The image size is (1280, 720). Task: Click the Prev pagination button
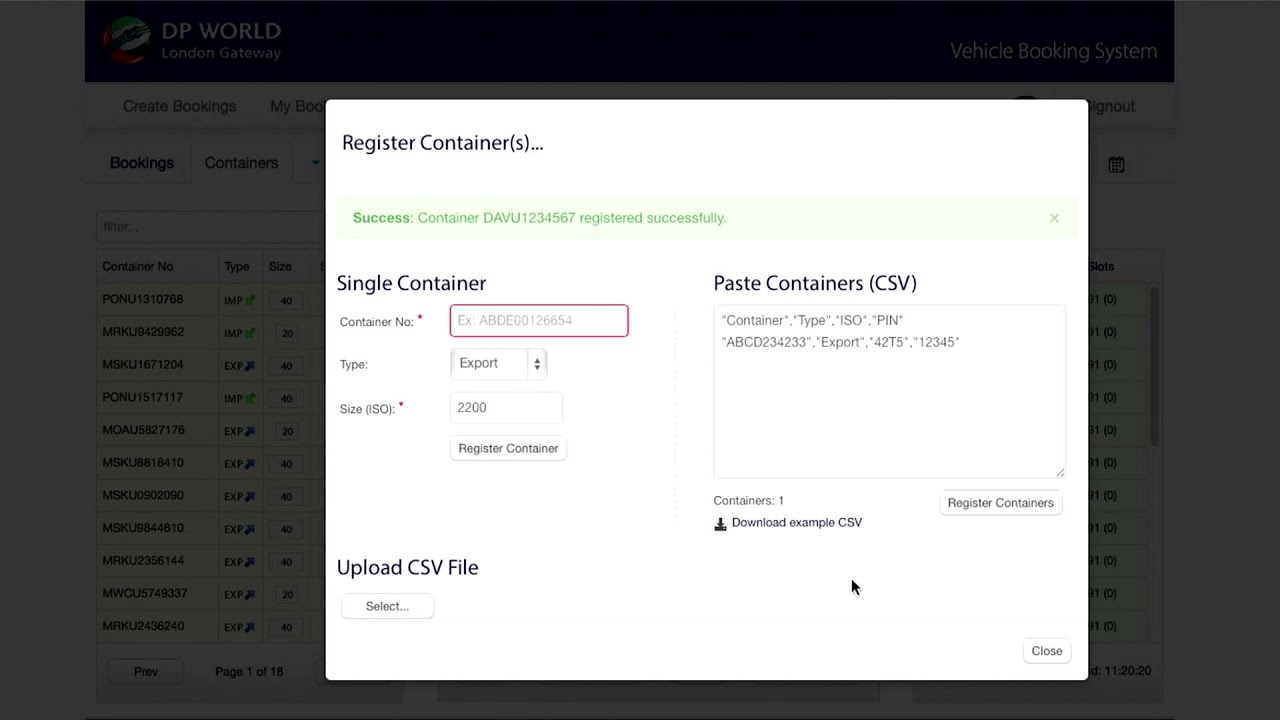pos(146,672)
